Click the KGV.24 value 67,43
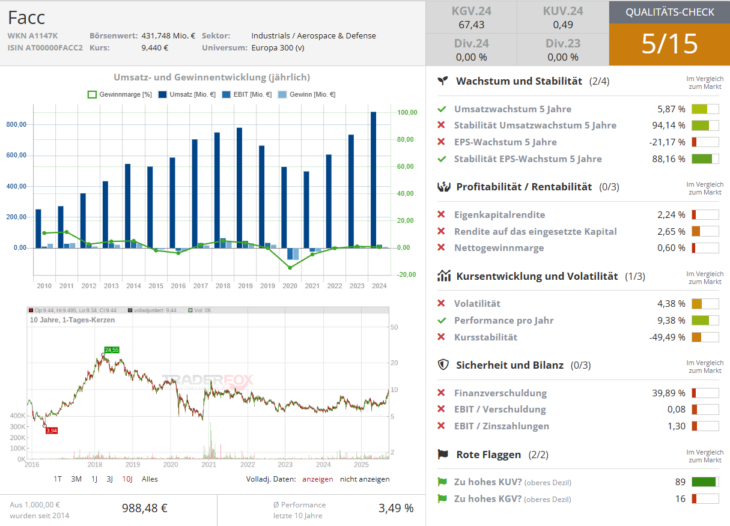 [x=471, y=25]
